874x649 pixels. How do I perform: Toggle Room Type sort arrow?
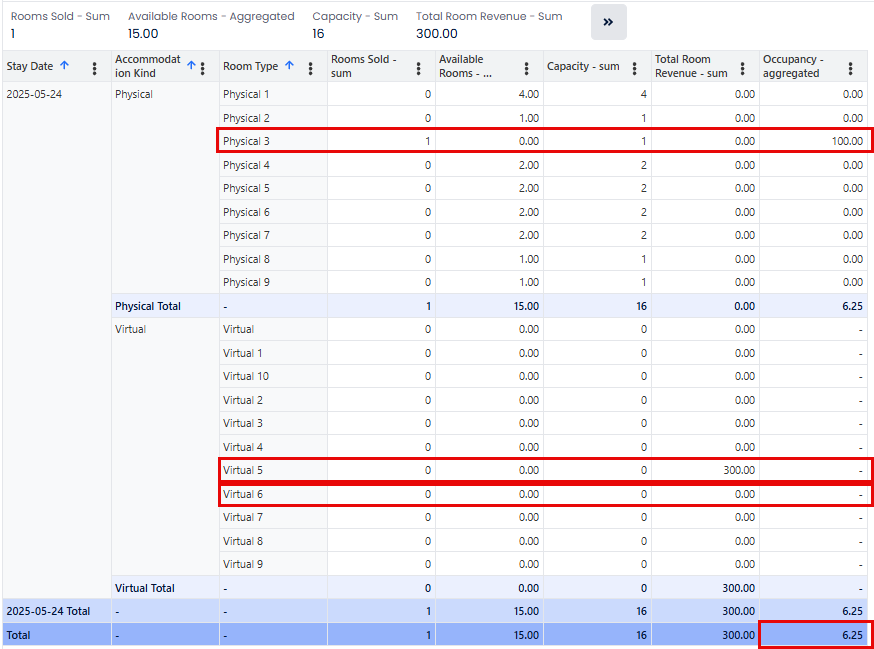(x=289, y=66)
